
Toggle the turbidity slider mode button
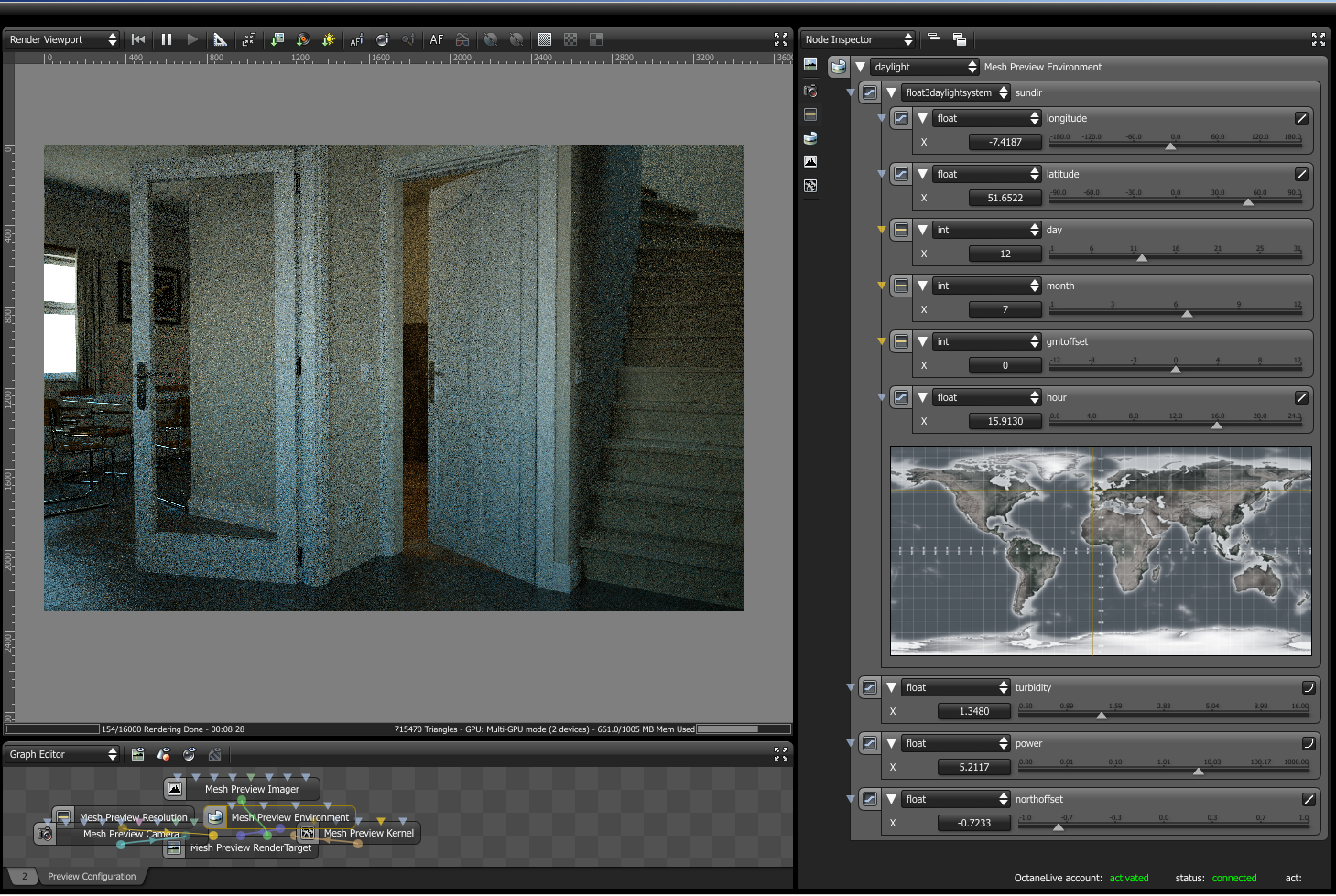click(x=1309, y=687)
